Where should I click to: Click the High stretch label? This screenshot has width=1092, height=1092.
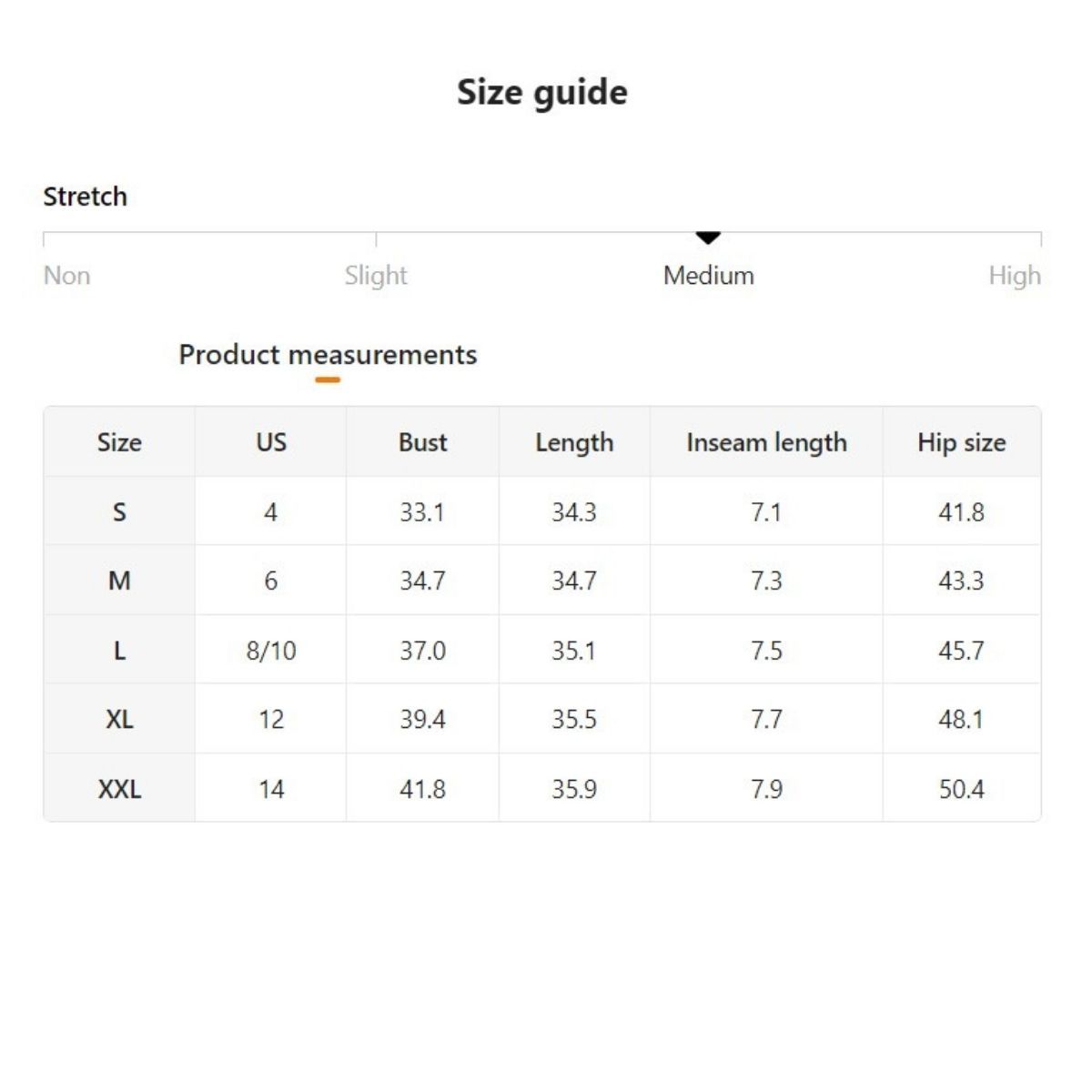tap(1014, 275)
